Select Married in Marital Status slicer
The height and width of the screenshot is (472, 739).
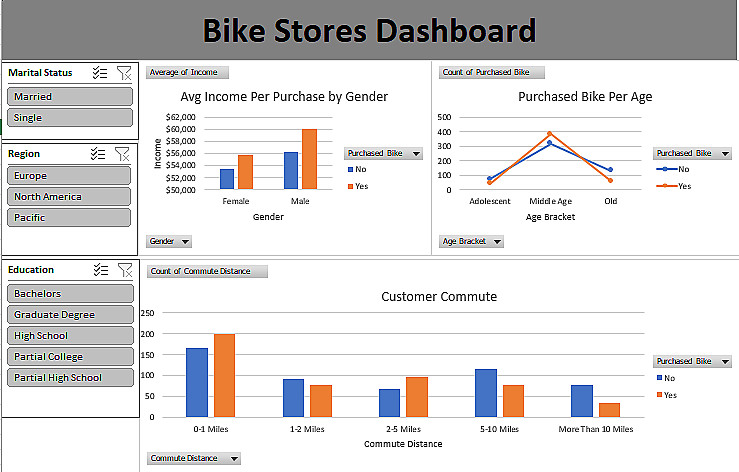pyautogui.click(x=70, y=97)
